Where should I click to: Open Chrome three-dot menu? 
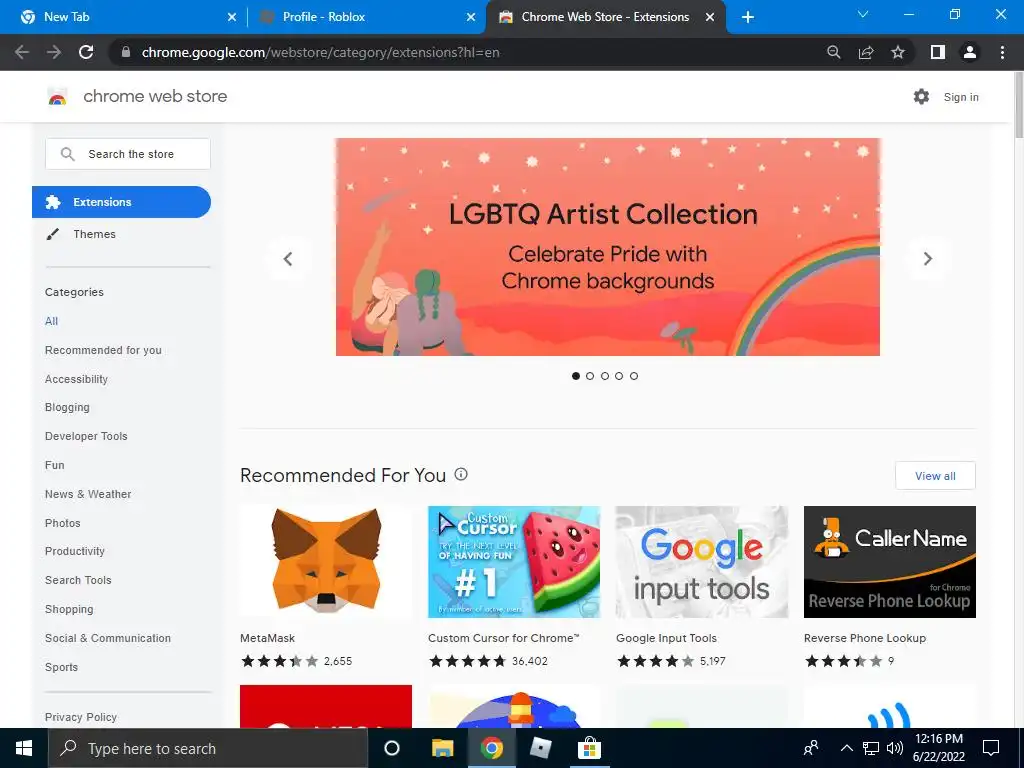coord(1002,52)
